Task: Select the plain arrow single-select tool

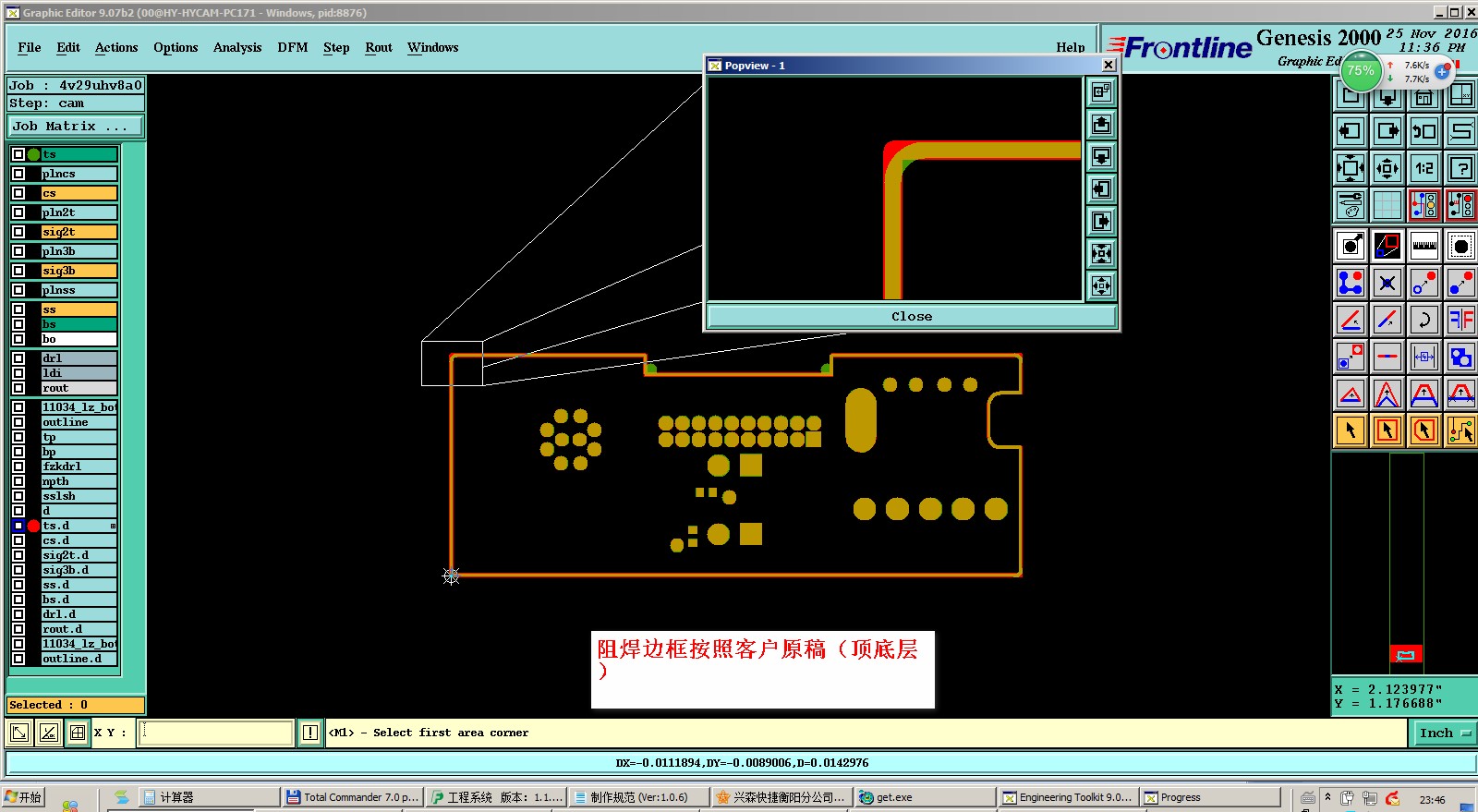Action: 1351,430
